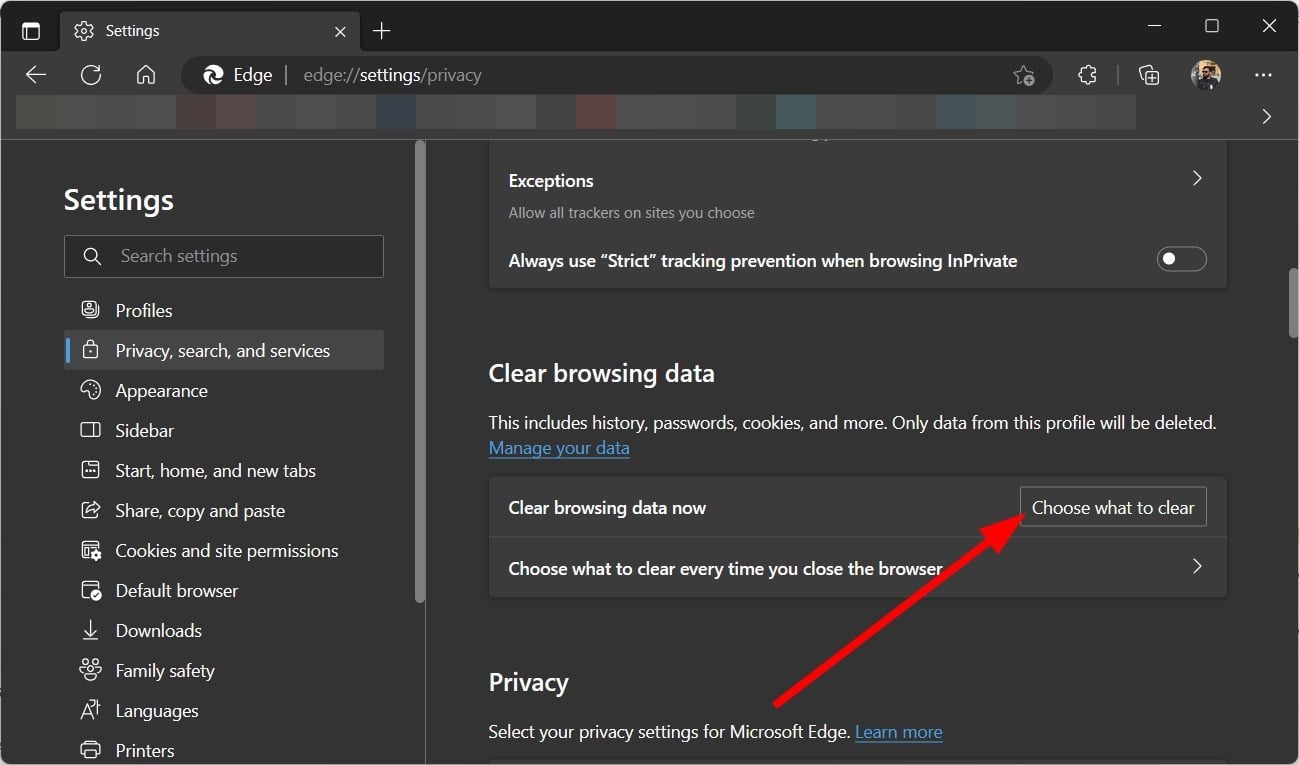The height and width of the screenshot is (765, 1299).
Task: Go back with the back arrow
Action: (x=36, y=75)
